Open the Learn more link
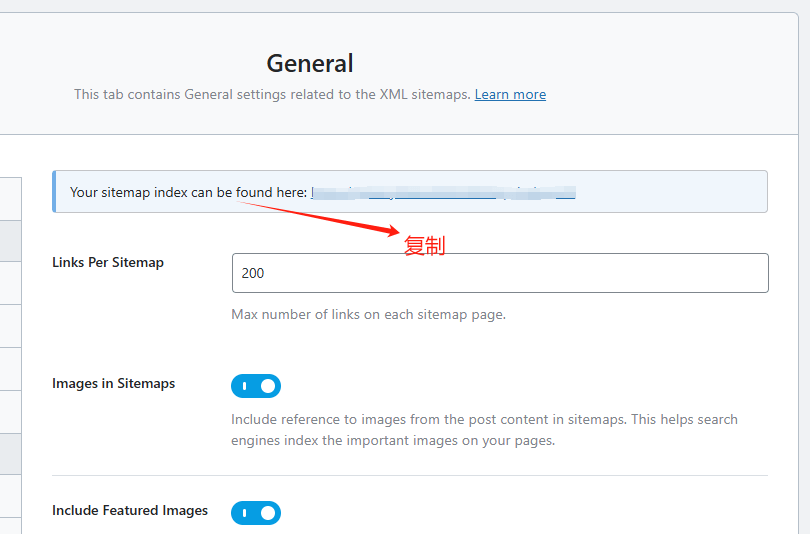810x534 pixels. pyautogui.click(x=510, y=95)
